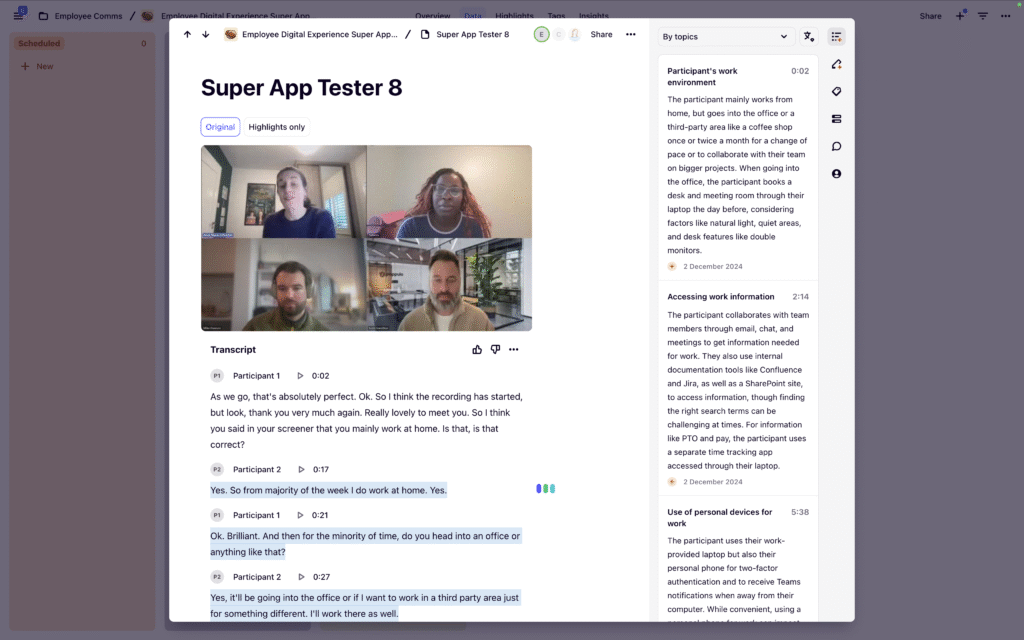Switch transcript view to Highlights only

[x=277, y=127]
